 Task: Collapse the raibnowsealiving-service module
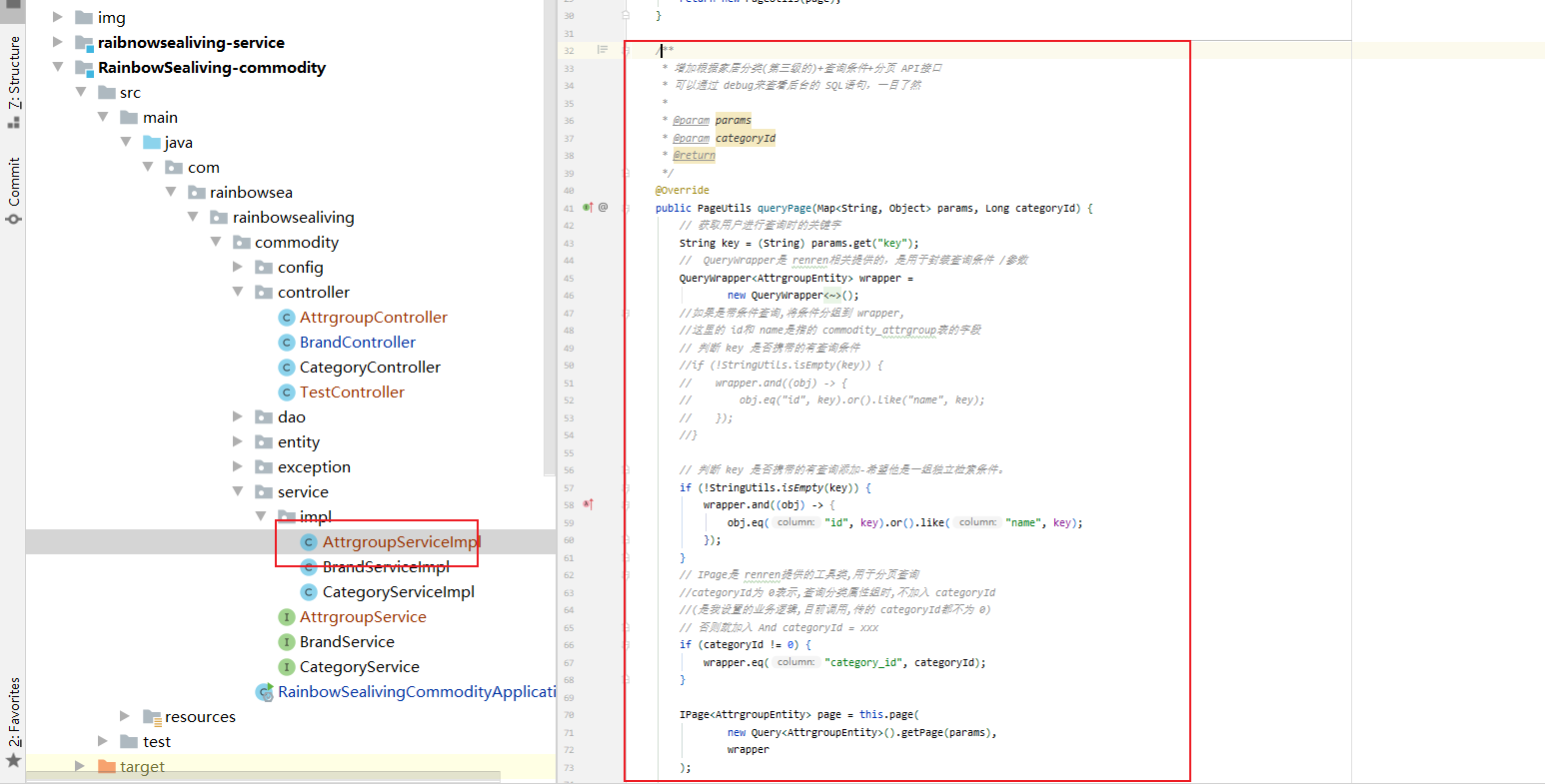pos(58,42)
